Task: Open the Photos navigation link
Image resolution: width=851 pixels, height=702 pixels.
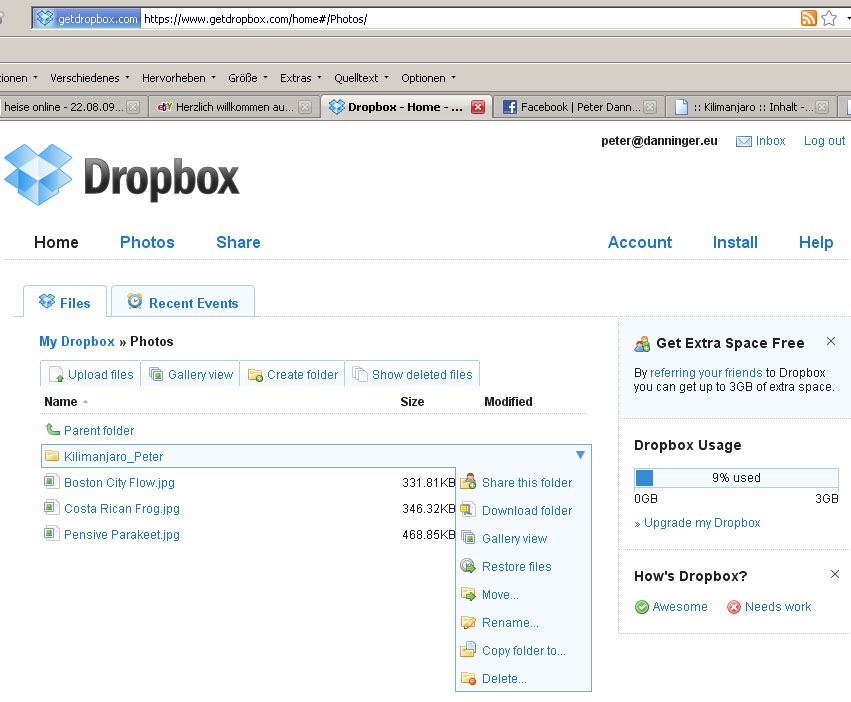Action: [x=147, y=242]
